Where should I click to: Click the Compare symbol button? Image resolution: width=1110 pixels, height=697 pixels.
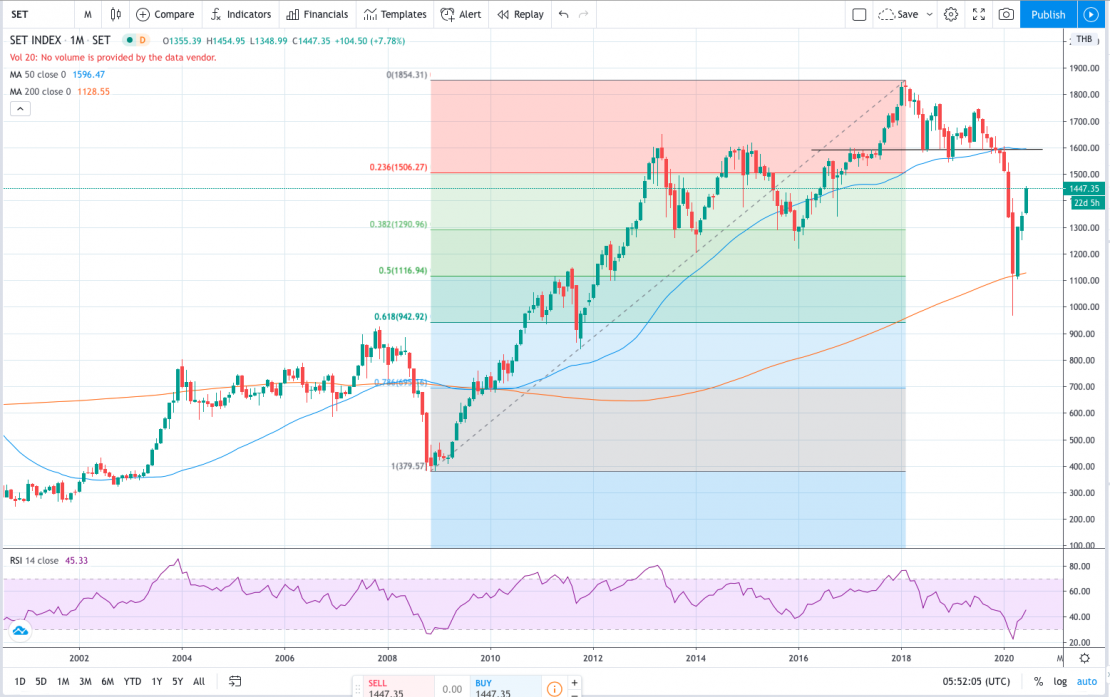165,14
